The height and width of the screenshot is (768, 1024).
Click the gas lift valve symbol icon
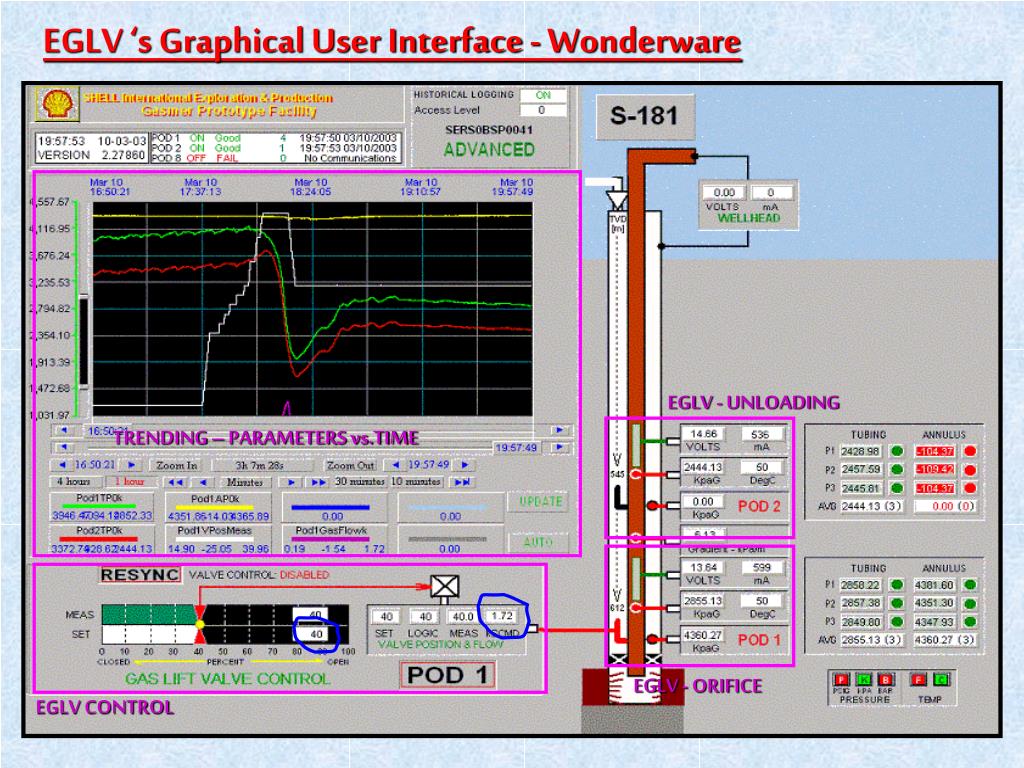445,586
